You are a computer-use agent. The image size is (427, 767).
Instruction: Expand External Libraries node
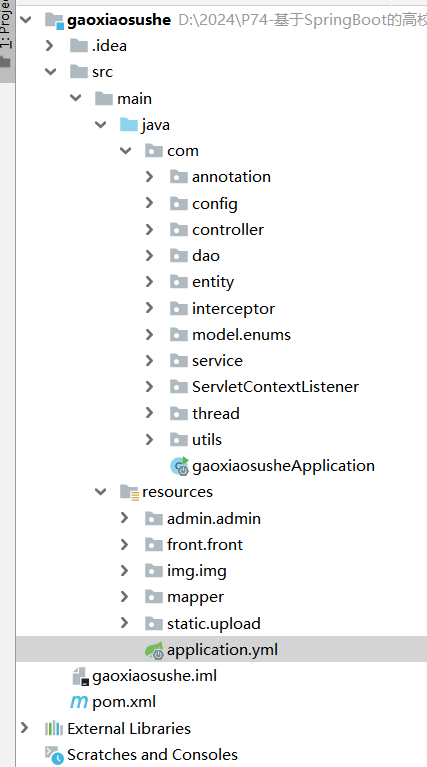click(x=24, y=728)
